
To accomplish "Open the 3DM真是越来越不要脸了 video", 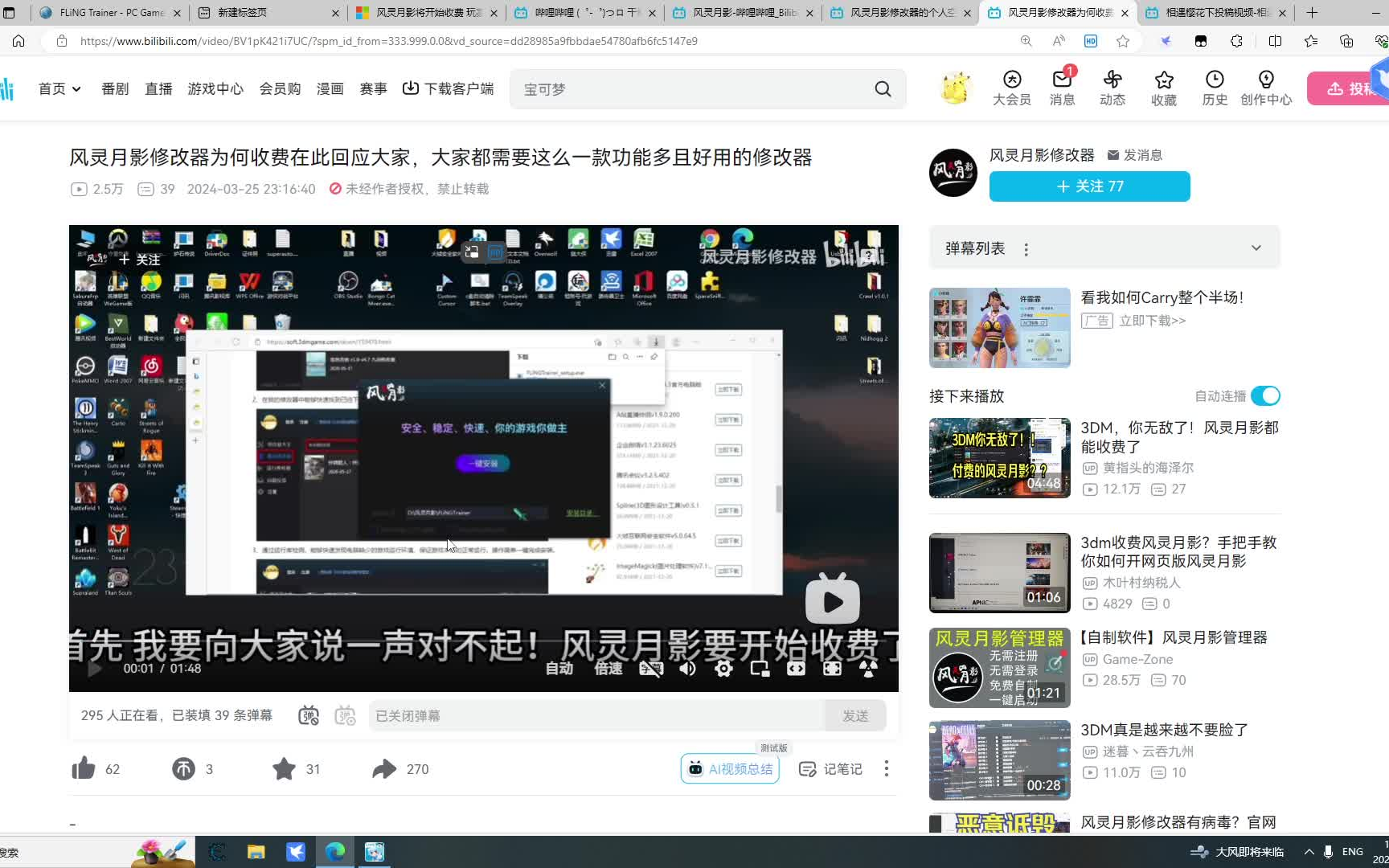I will tap(1165, 730).
